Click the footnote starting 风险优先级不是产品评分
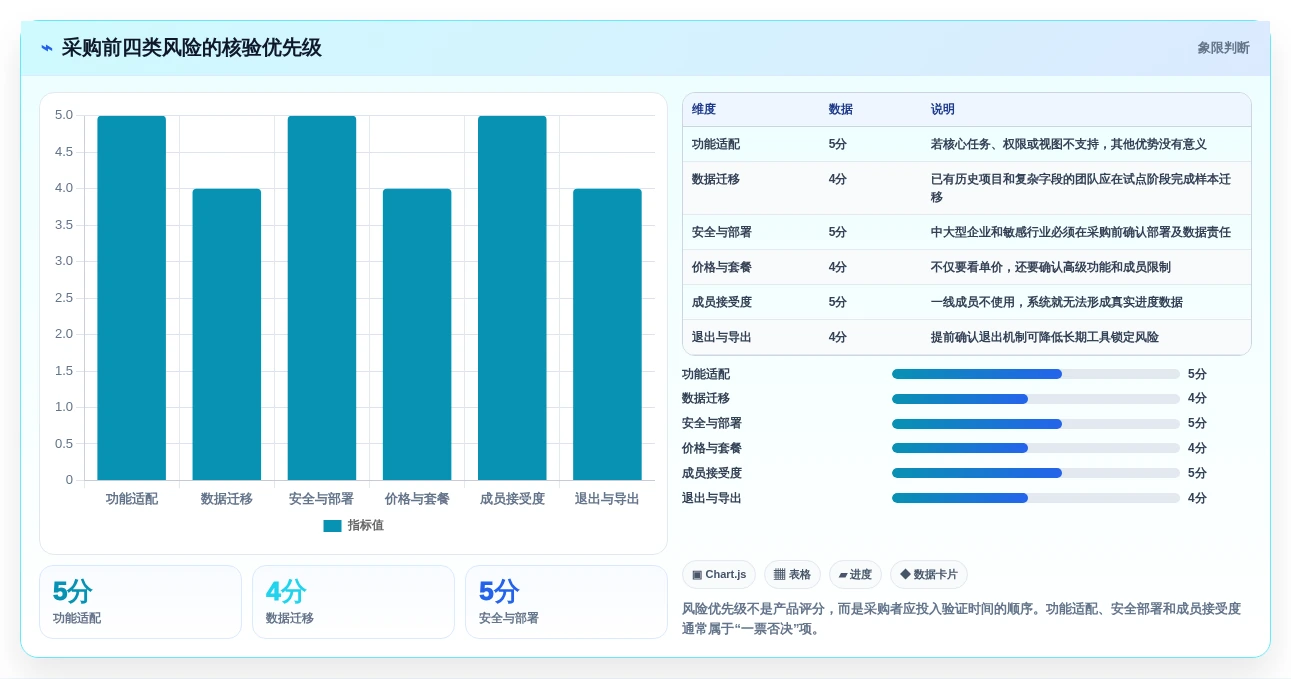The height and width of the screenshot is (679, 1291). (x=961, y=619)
